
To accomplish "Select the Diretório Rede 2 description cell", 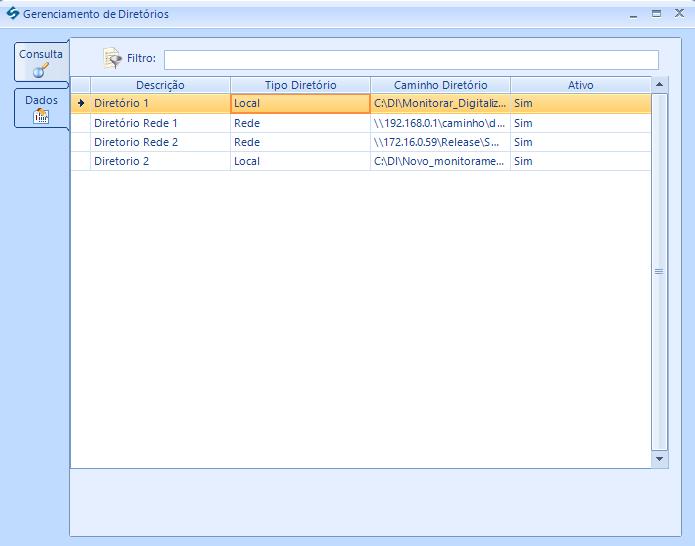I will tap(160, 142).
